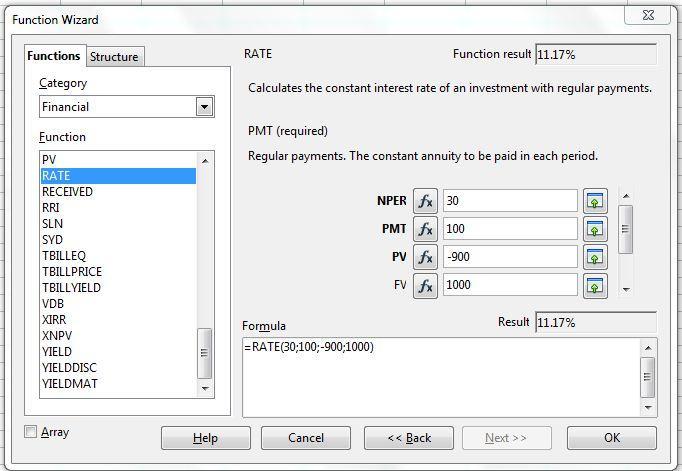The image size is (682, 471).
Task: Click the shrink icon for FV field
Action: click(595, 285)
